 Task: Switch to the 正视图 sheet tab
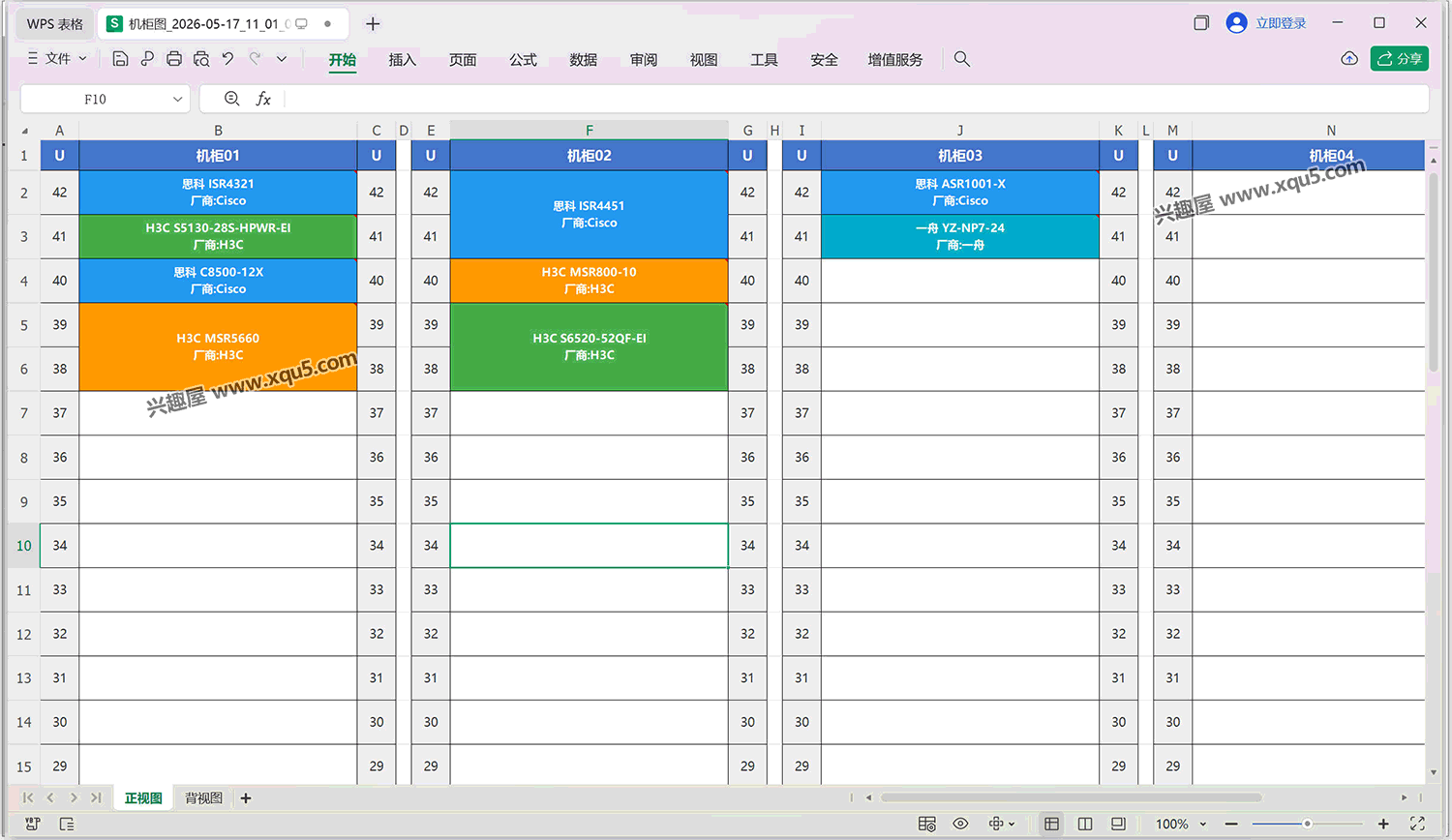[x=143, y=798]
